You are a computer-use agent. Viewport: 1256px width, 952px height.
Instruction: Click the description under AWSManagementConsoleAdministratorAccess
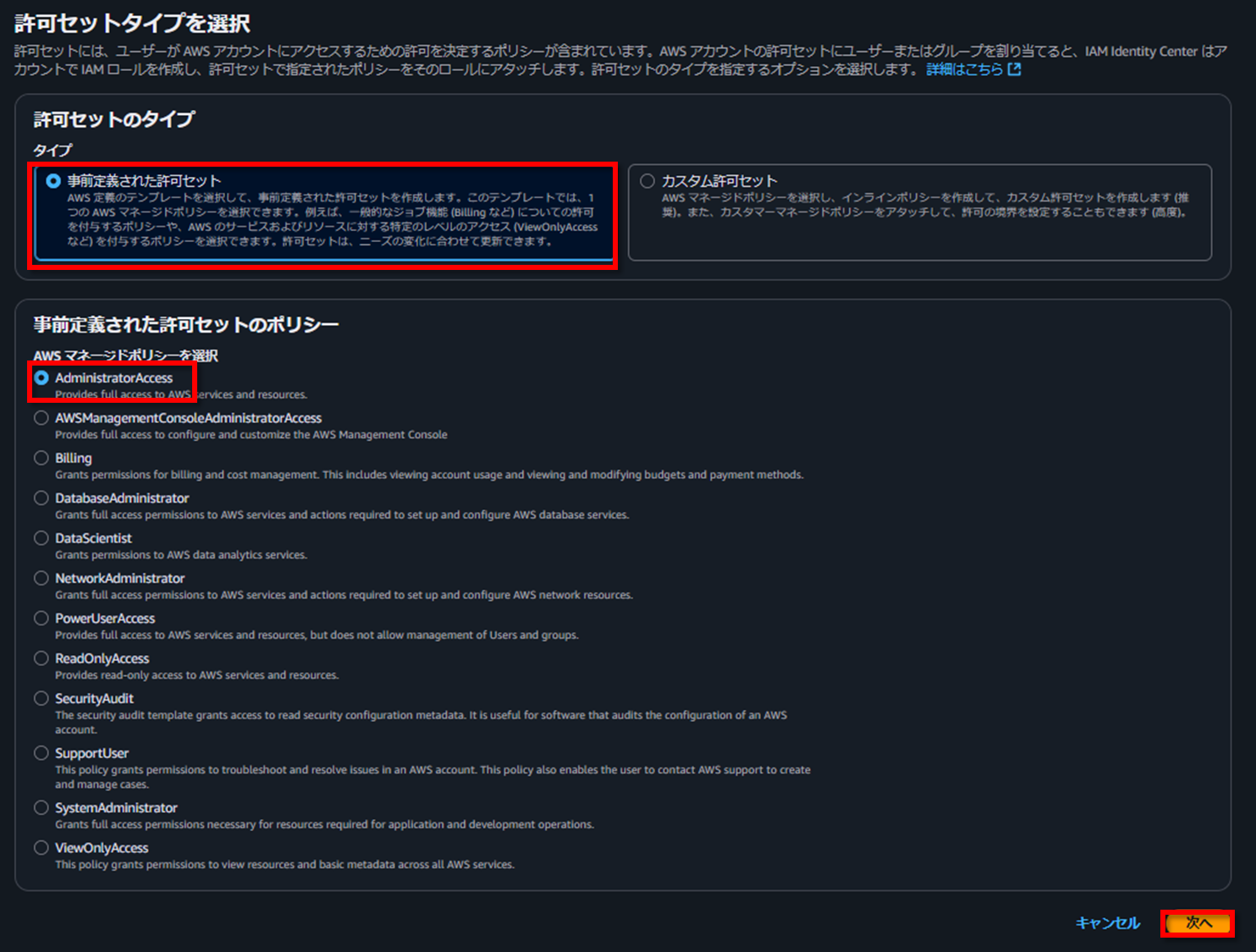point(251,435)
